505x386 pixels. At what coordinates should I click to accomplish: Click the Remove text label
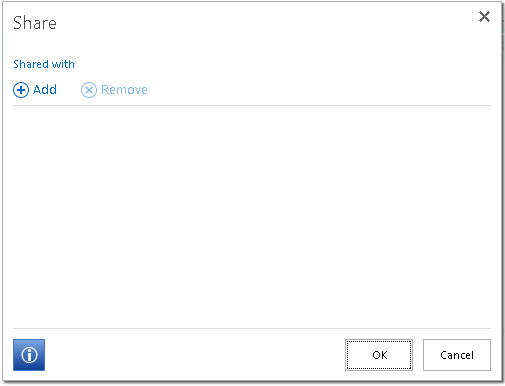point(124,90)
